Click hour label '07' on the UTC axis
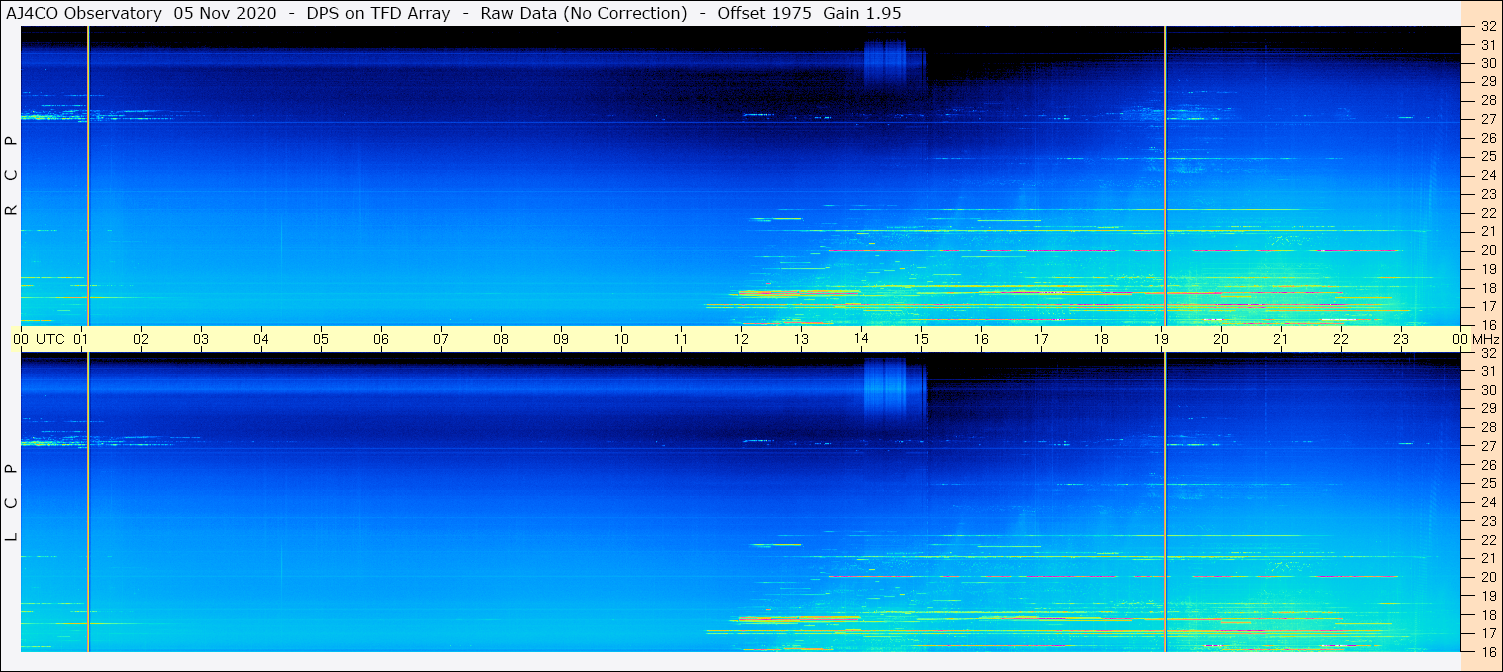Image resolution: width=1503 pixels, height=672 pixels. [x=441, y=339]
